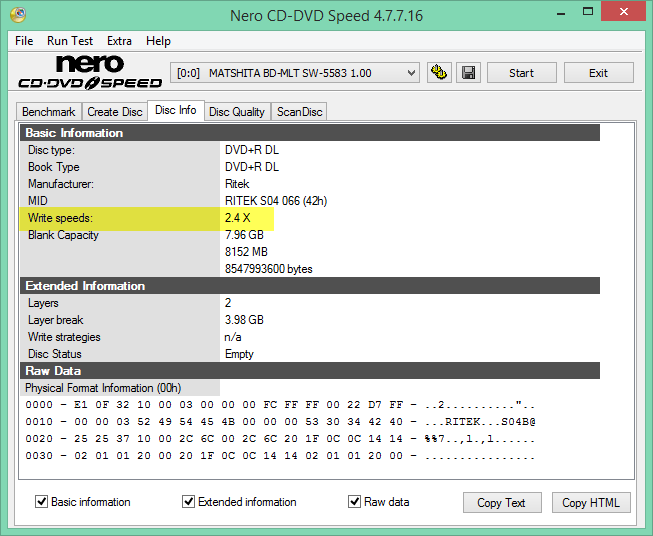Click the Start button

521,73
